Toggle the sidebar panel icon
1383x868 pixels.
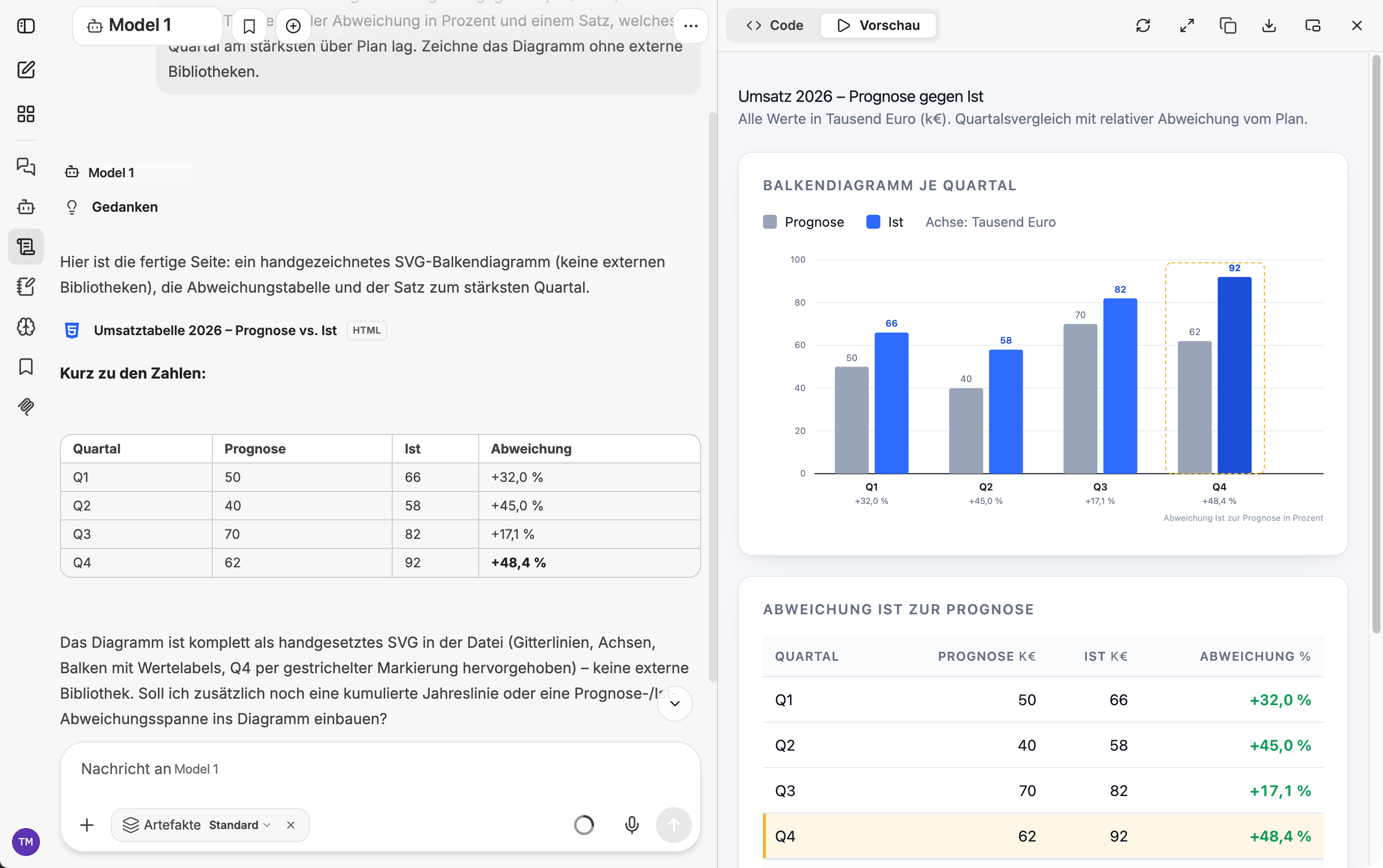26,26
